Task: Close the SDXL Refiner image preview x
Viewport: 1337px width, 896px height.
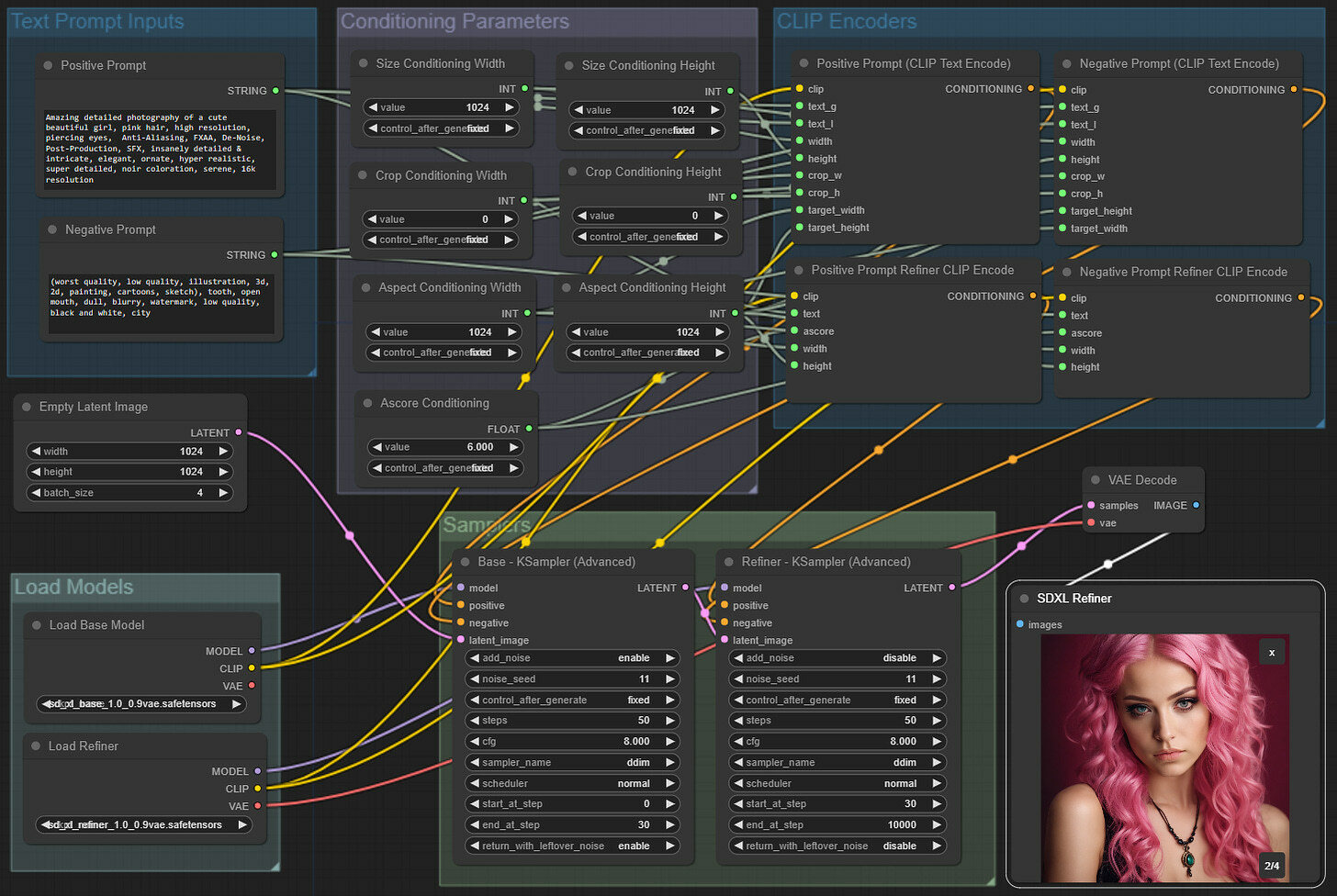Action: [1272, 653]
